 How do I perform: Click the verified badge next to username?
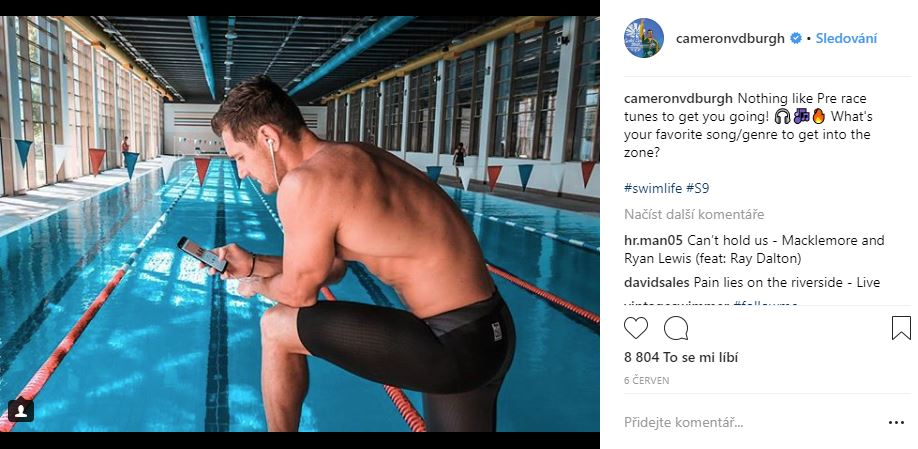point(796,39)
